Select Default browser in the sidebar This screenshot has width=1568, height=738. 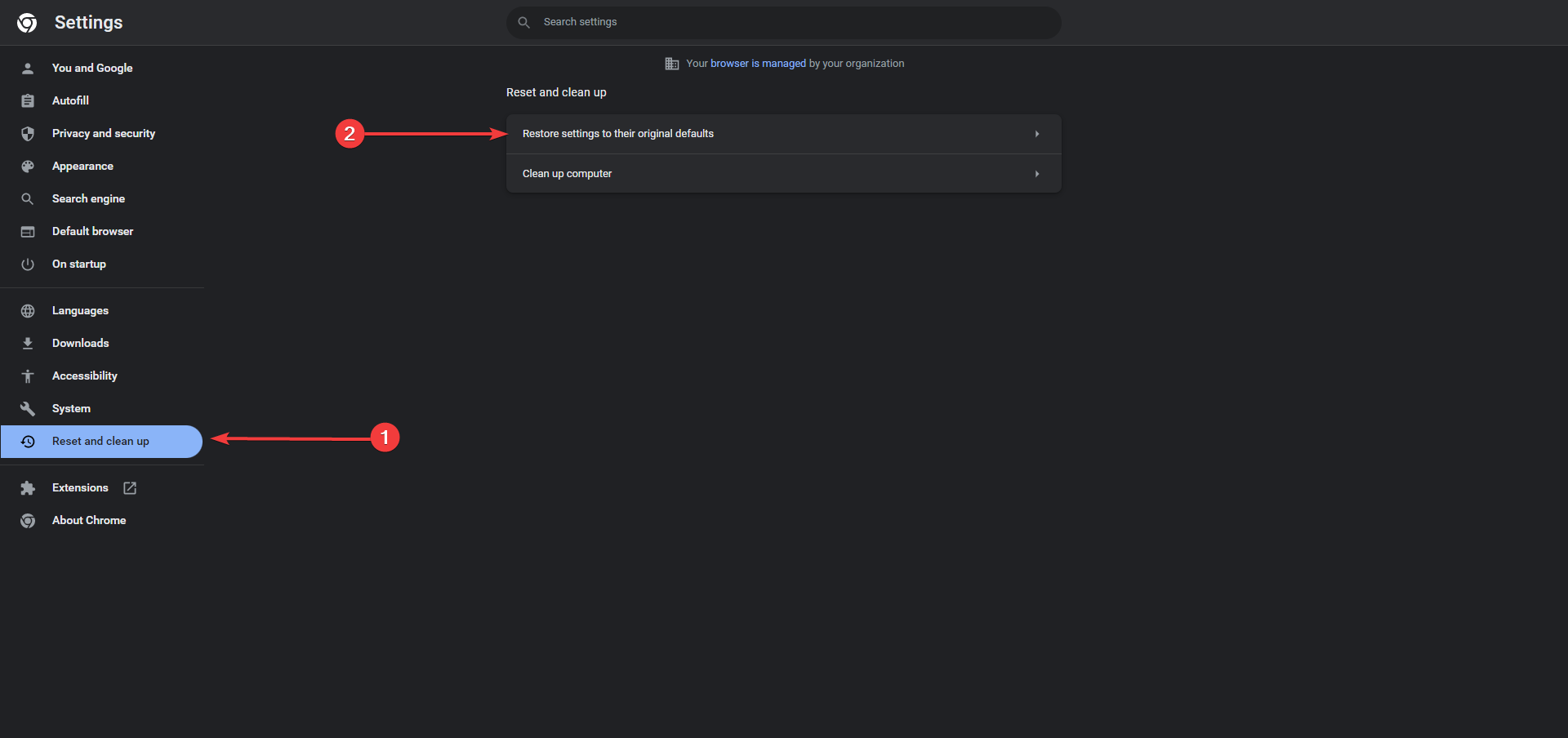pos(92,232)
